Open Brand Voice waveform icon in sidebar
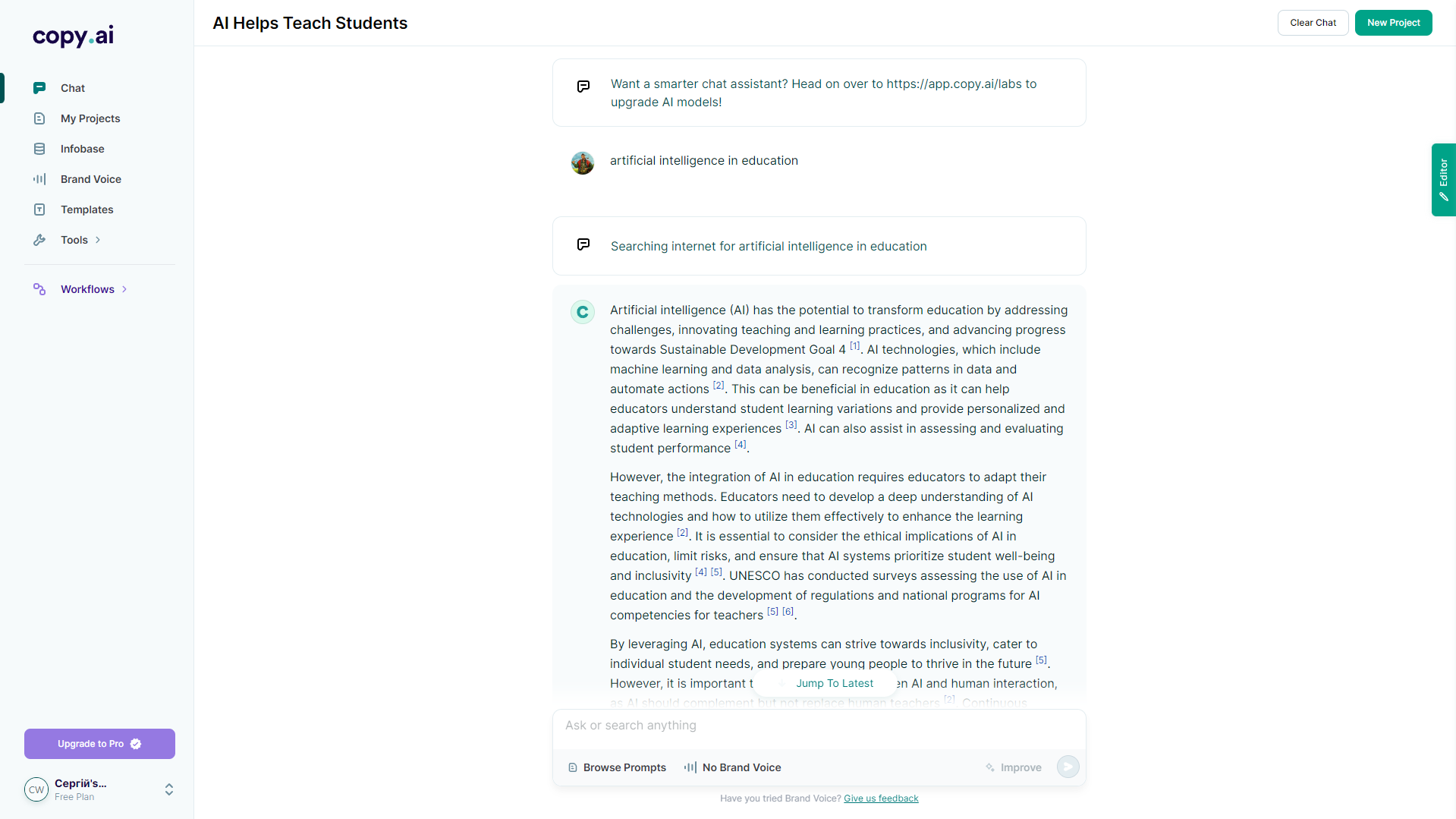The width and height of the screenshot is (1456, 819). coord(39,179)
